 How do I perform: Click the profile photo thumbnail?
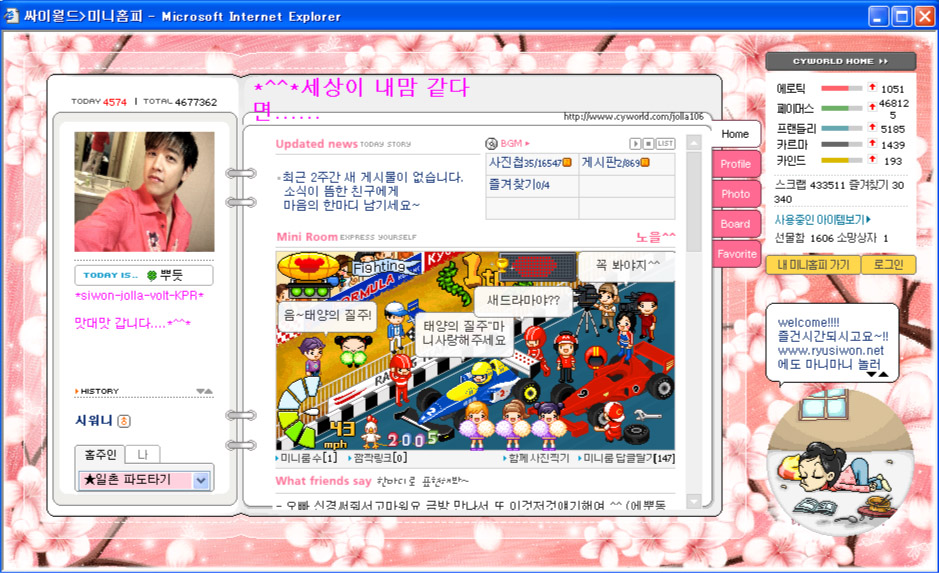pyautogui.click(x=144, y=192)
